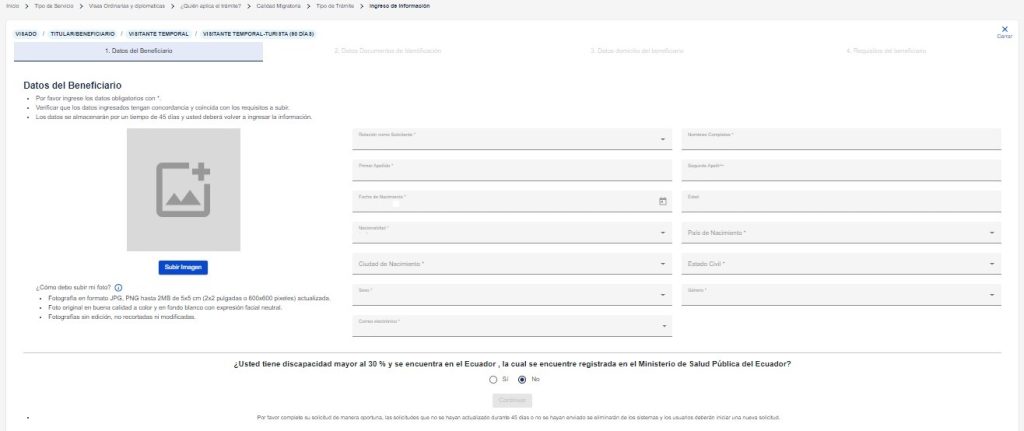This screenshot has width=1024, height=431.
Task: Open the Nacionalidad dropdown arrow
Action: [662, 233]
